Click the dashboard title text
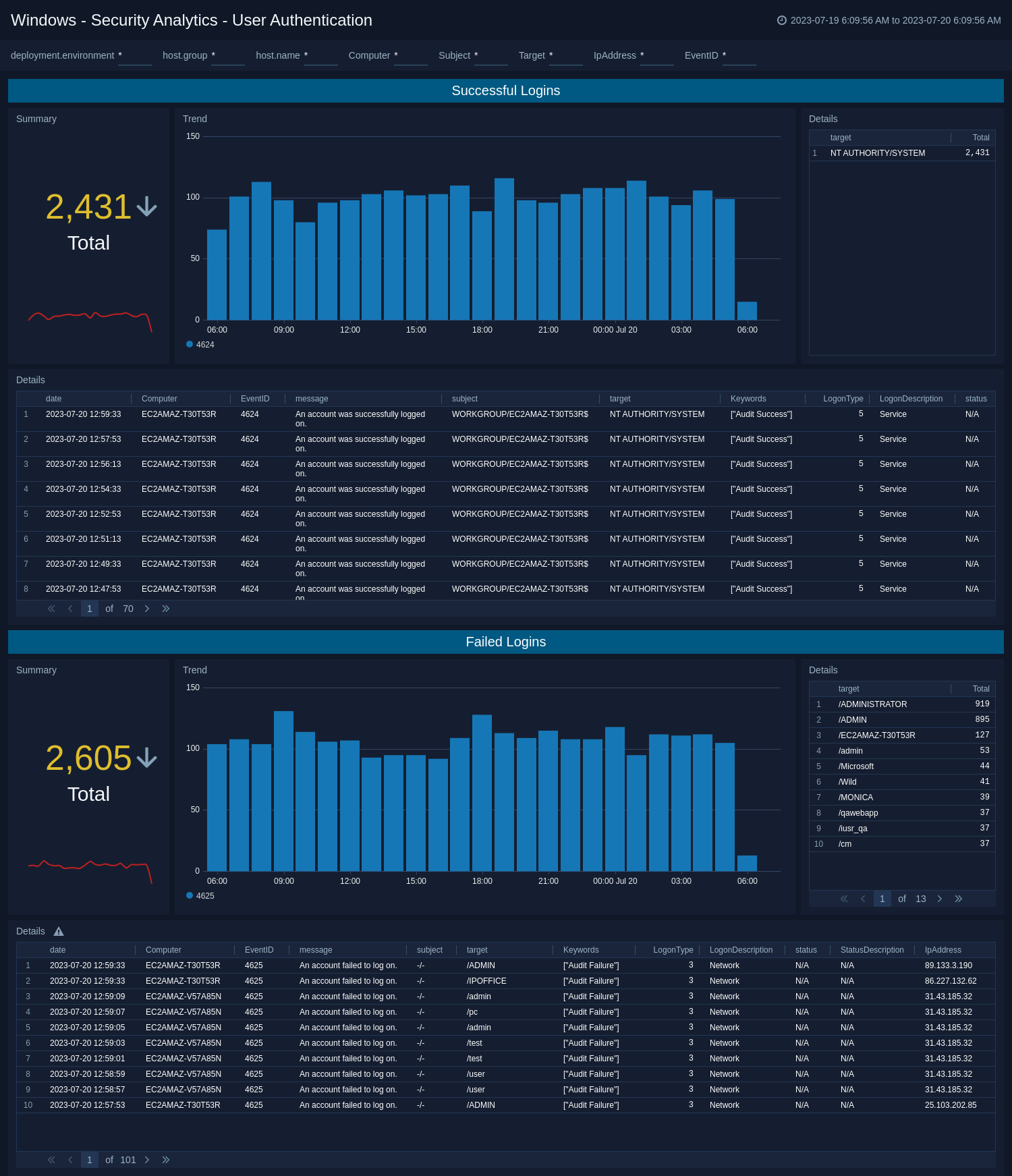 (x=192, y=20)
